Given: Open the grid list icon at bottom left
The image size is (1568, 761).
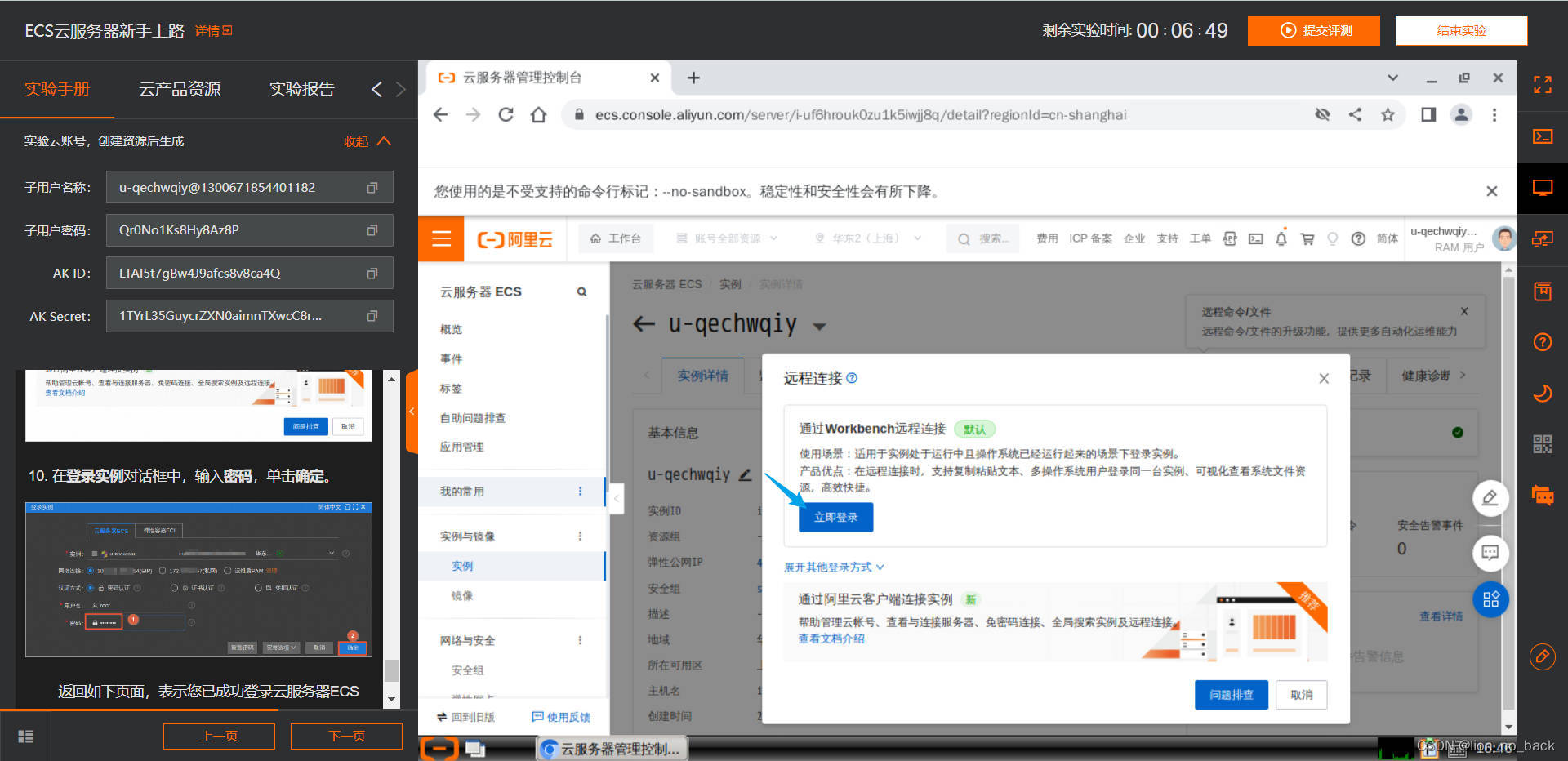Looking at the screenshot, I should point(25,736).
